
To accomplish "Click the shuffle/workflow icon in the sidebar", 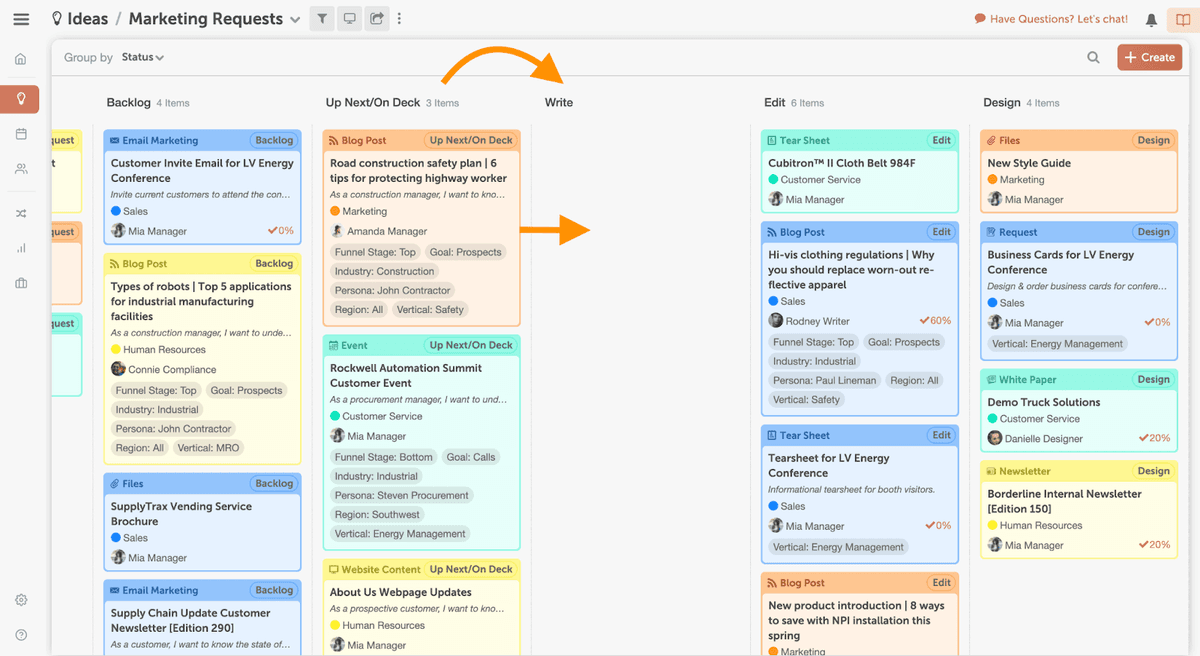I will [20, 212].
